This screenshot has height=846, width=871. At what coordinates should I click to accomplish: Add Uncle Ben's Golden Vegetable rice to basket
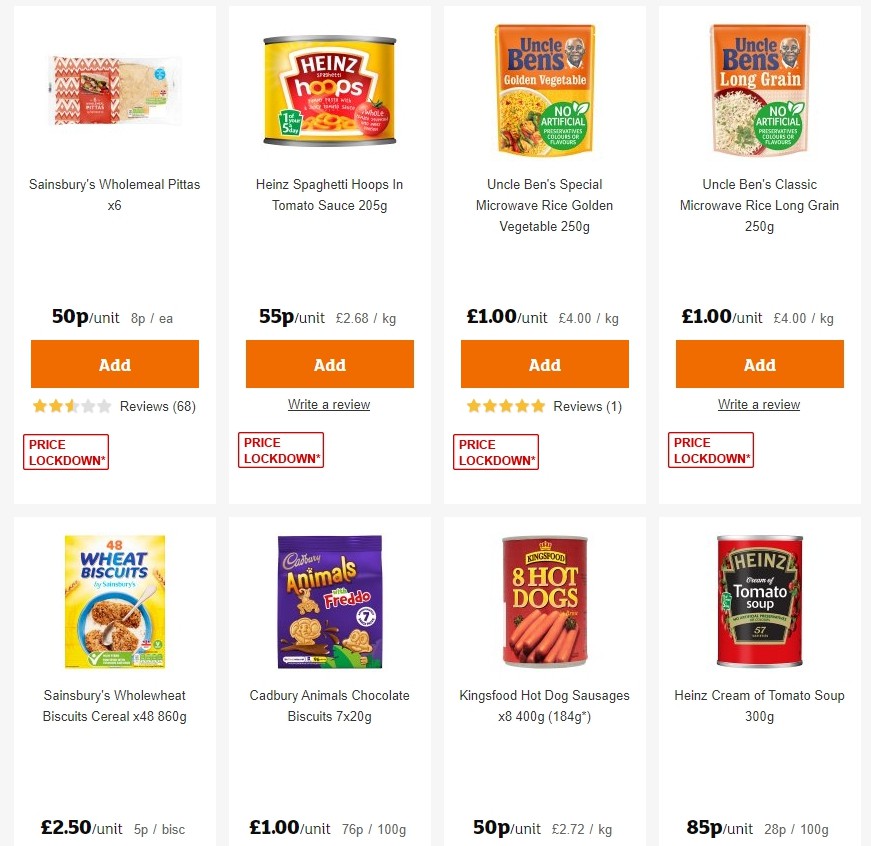[x=544, y=364]
